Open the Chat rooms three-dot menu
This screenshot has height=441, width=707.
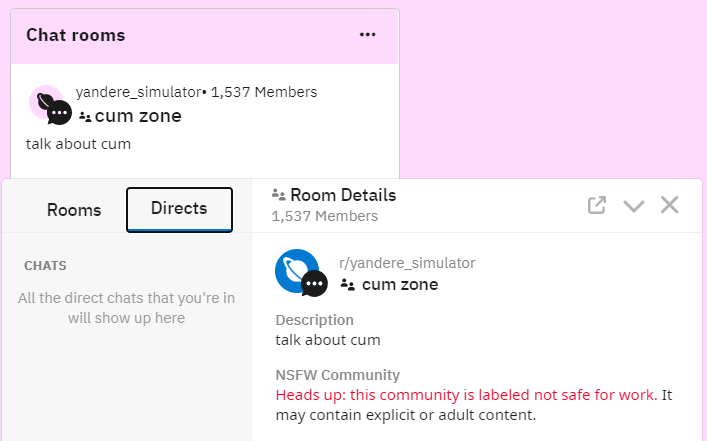[x=367, y=35]
